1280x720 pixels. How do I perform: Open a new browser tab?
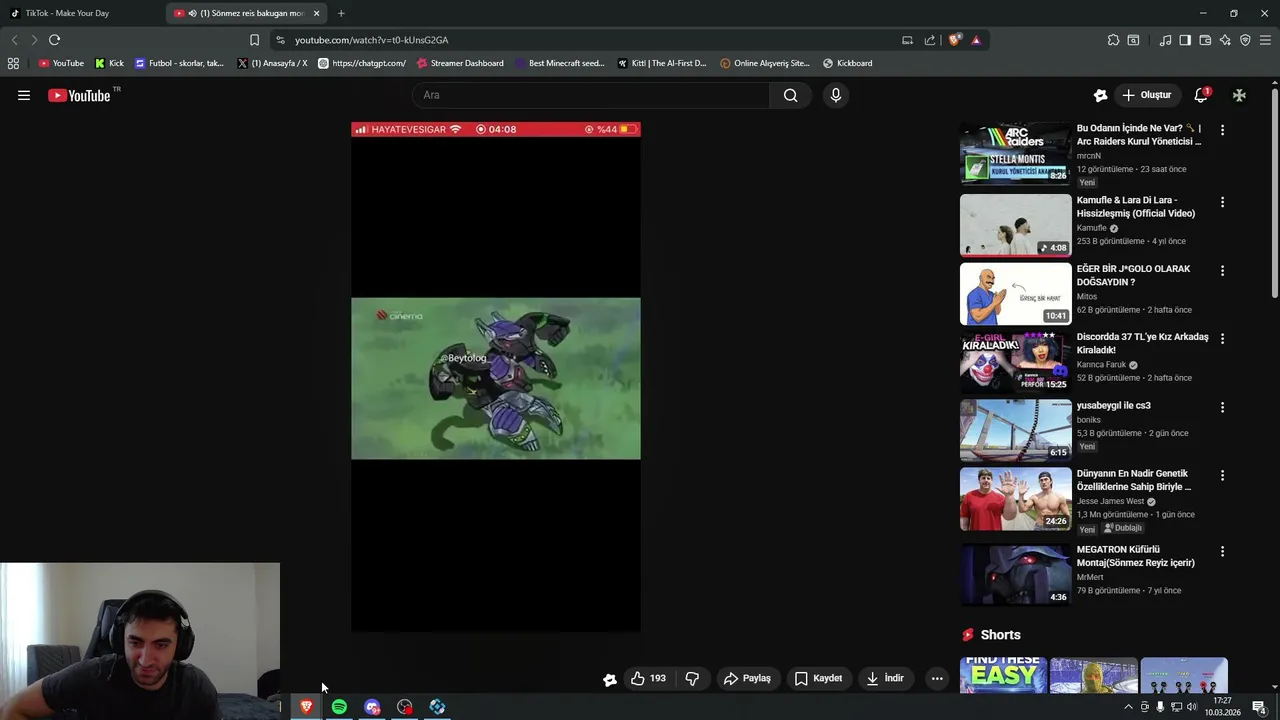click(x=341, y=13)
